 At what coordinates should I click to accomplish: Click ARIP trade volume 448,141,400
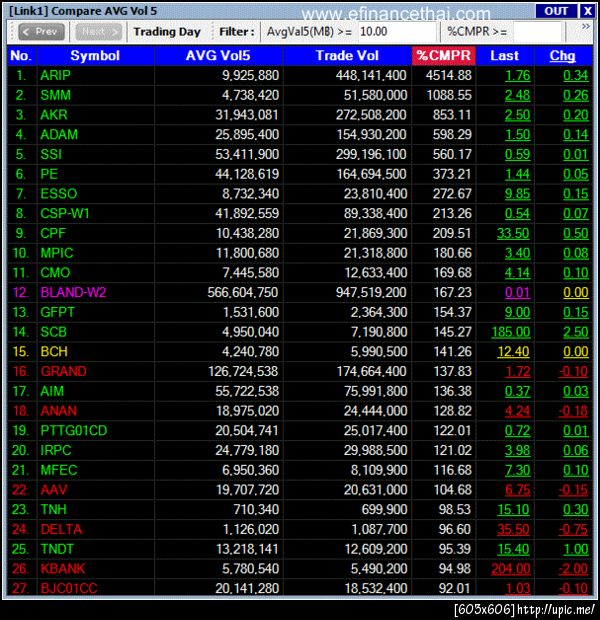[x=371, y=75]
